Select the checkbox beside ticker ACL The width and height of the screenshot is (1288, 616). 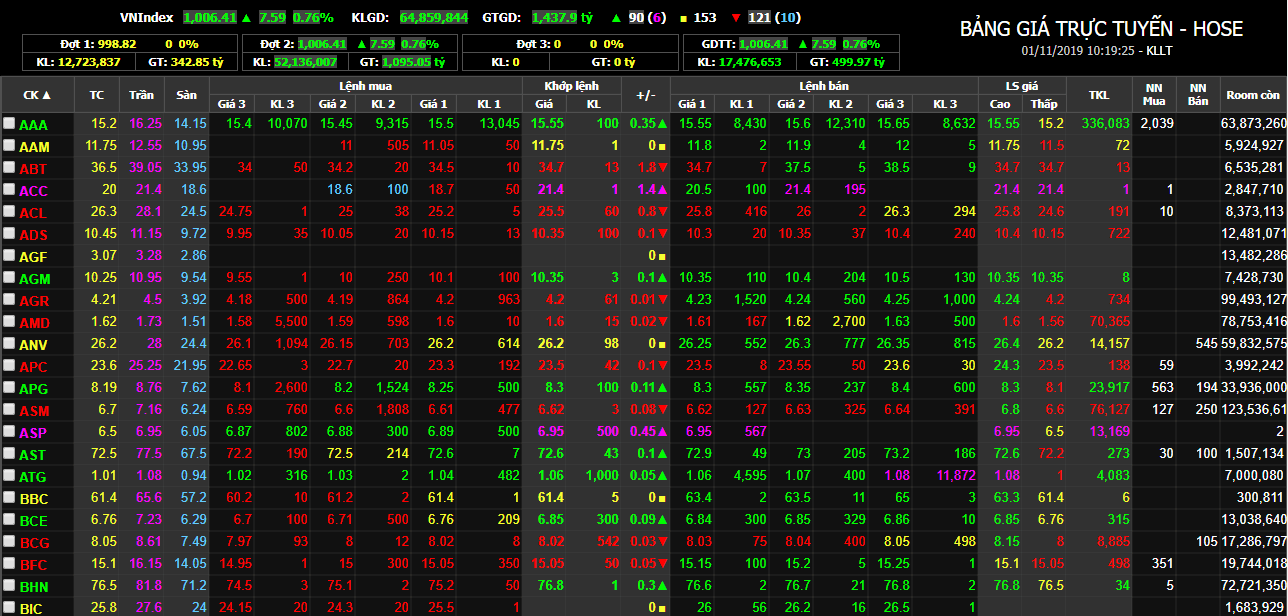click(x=9, y=212)
